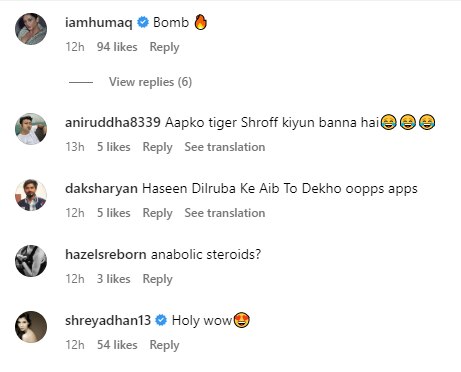Screen dimensions: 461x372
Task: Reply to aniruddha8339's tiger Shroff comment
Action: (158, 147)
